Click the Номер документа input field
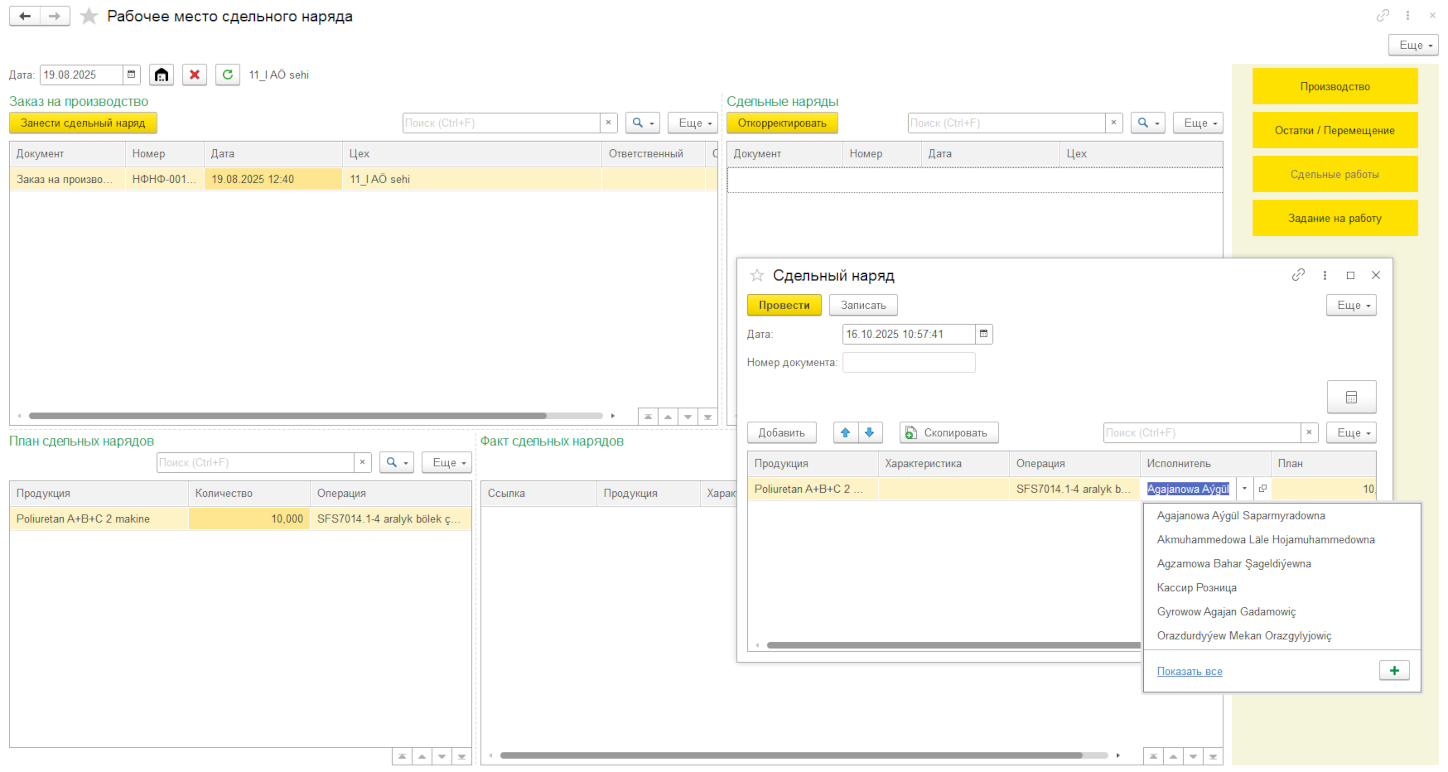 pyautogui.click(x=908, y=362)
